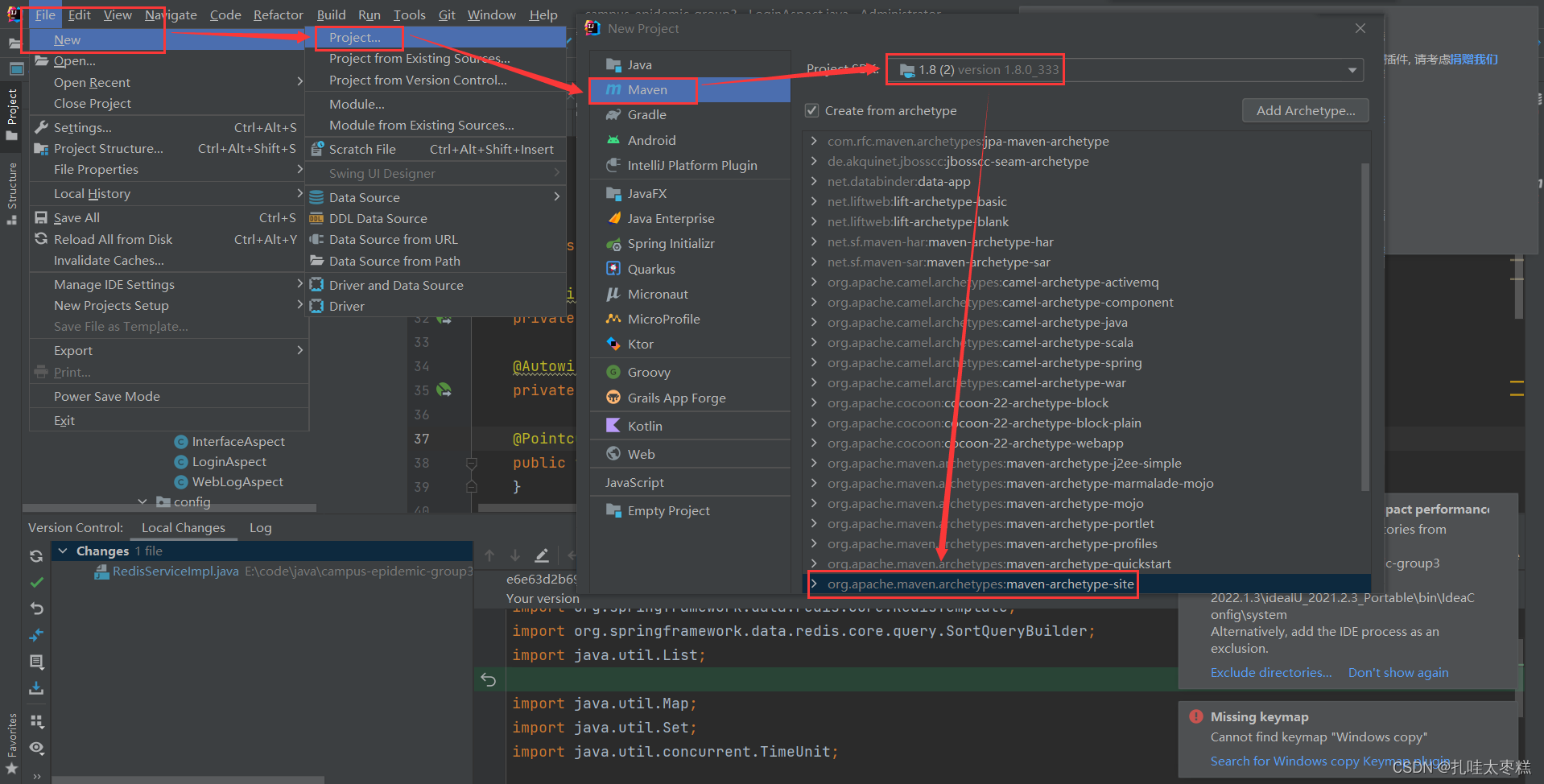This screenshot has height=784, width=1544.
Task: Expand net.databinder data-app archetype
Action: click(x=814, y=181)
